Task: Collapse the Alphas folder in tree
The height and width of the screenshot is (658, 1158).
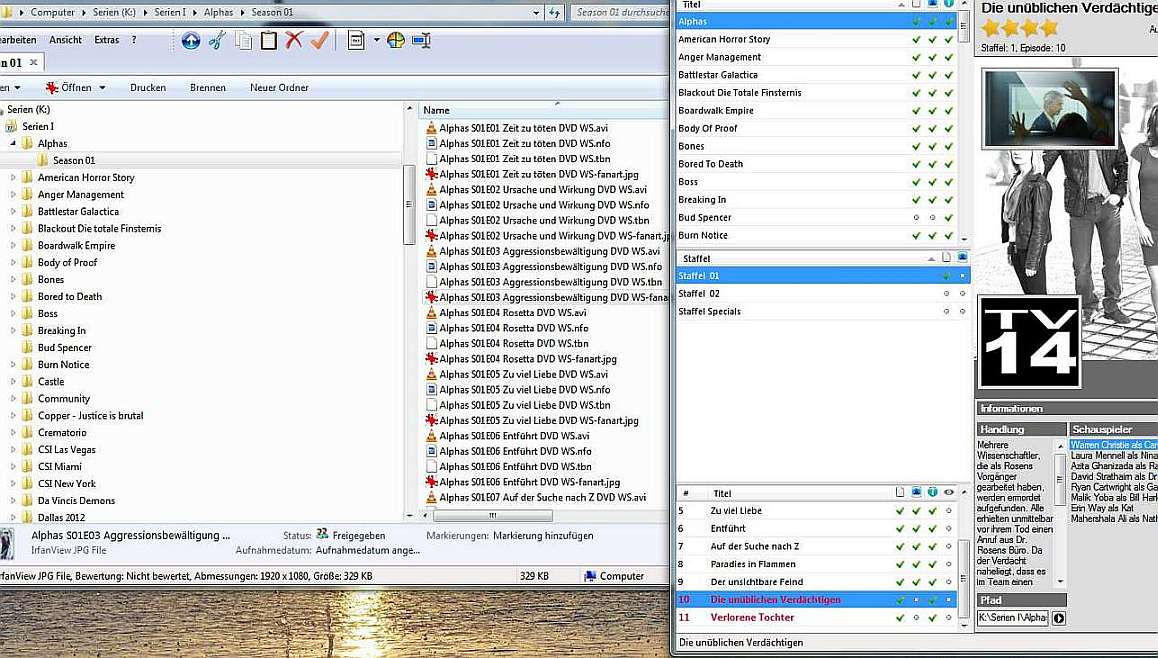Action: [13, 143]
